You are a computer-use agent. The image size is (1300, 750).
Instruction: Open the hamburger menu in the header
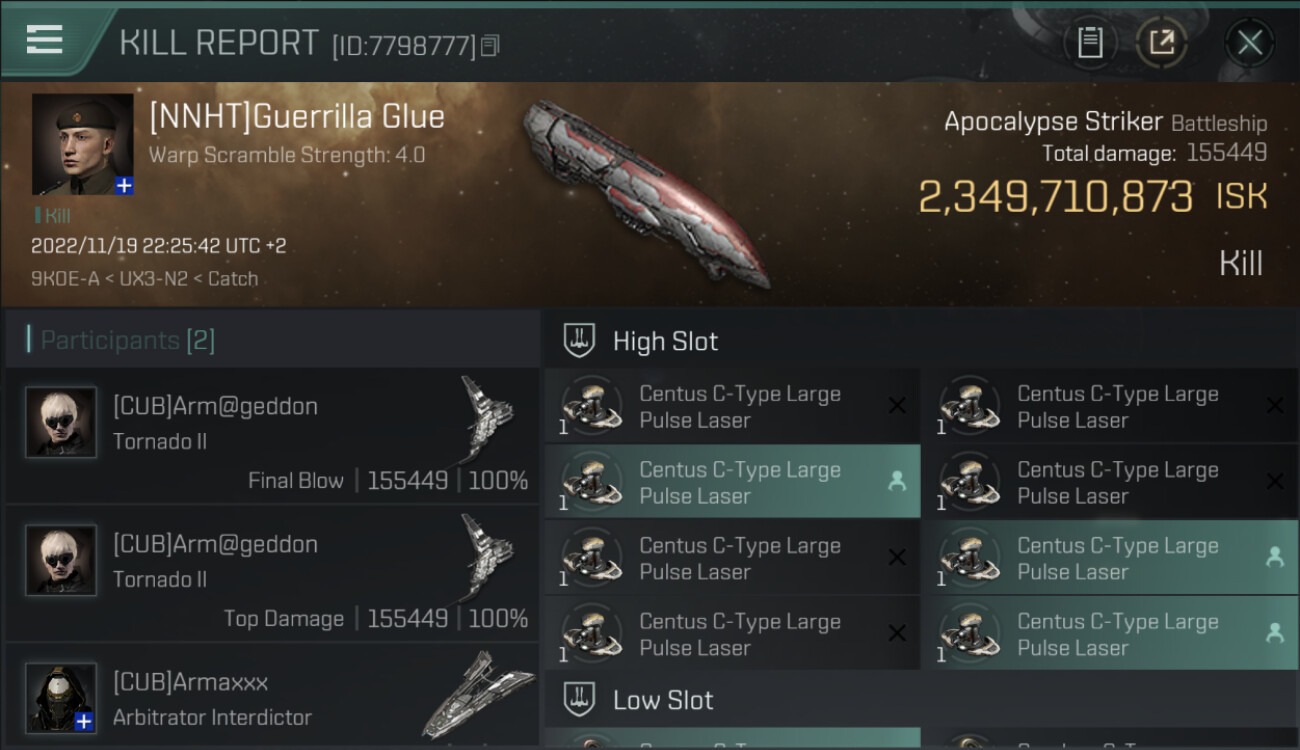[45, 39]
